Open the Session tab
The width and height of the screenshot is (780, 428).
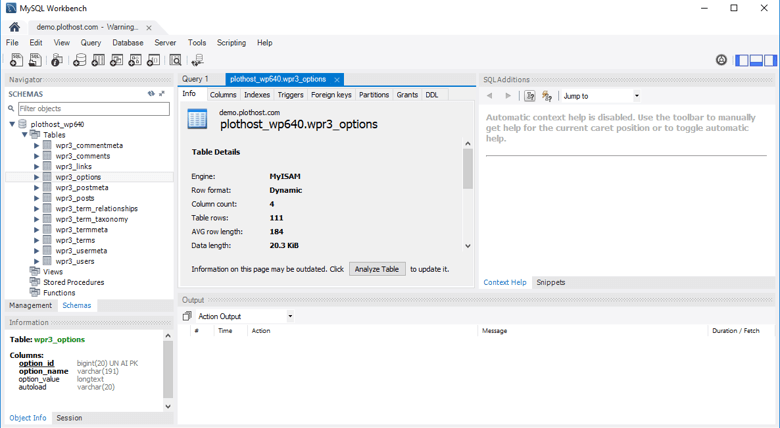[69, 418]
